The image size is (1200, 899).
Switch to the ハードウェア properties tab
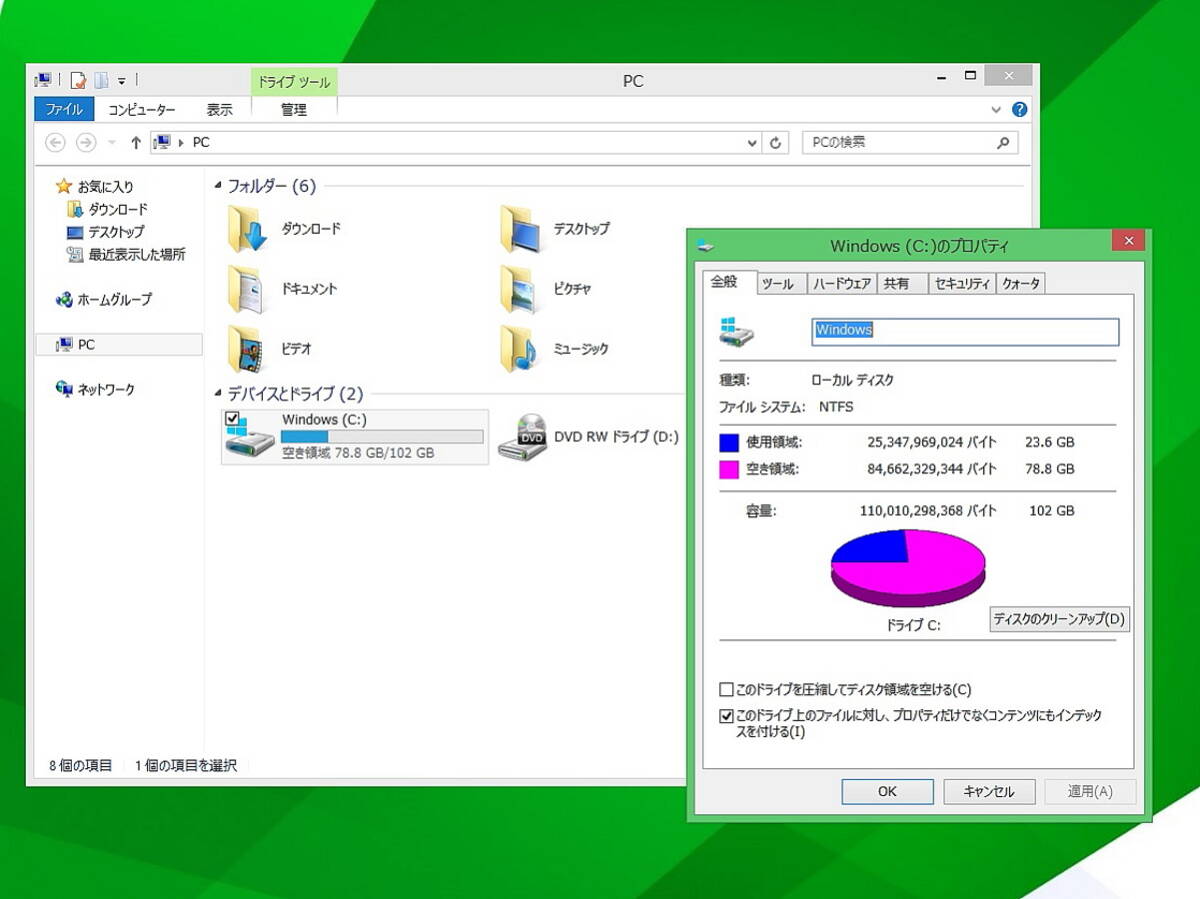point(842,284)
